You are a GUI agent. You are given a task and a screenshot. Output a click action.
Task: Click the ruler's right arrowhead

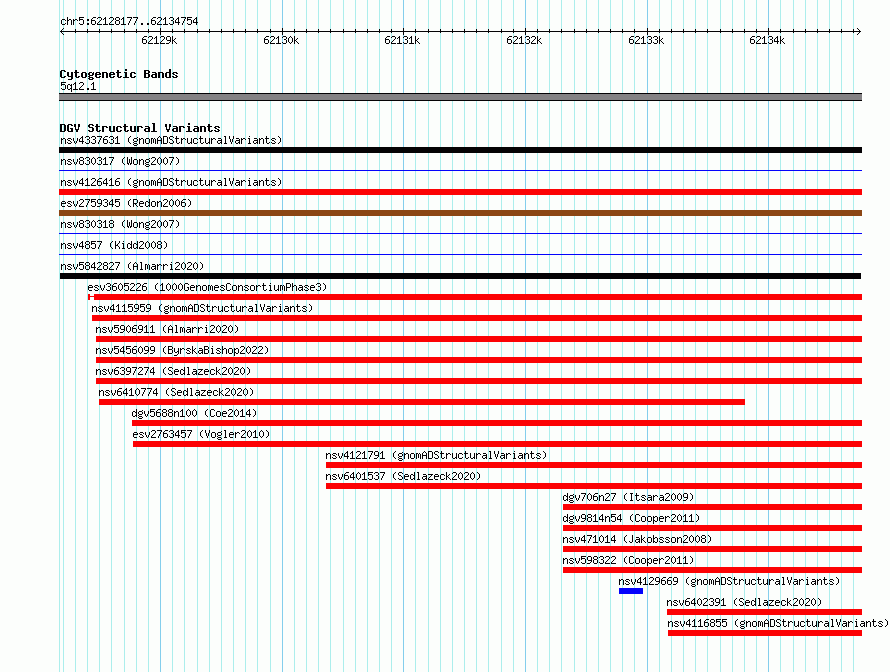[x=859, y=32]
